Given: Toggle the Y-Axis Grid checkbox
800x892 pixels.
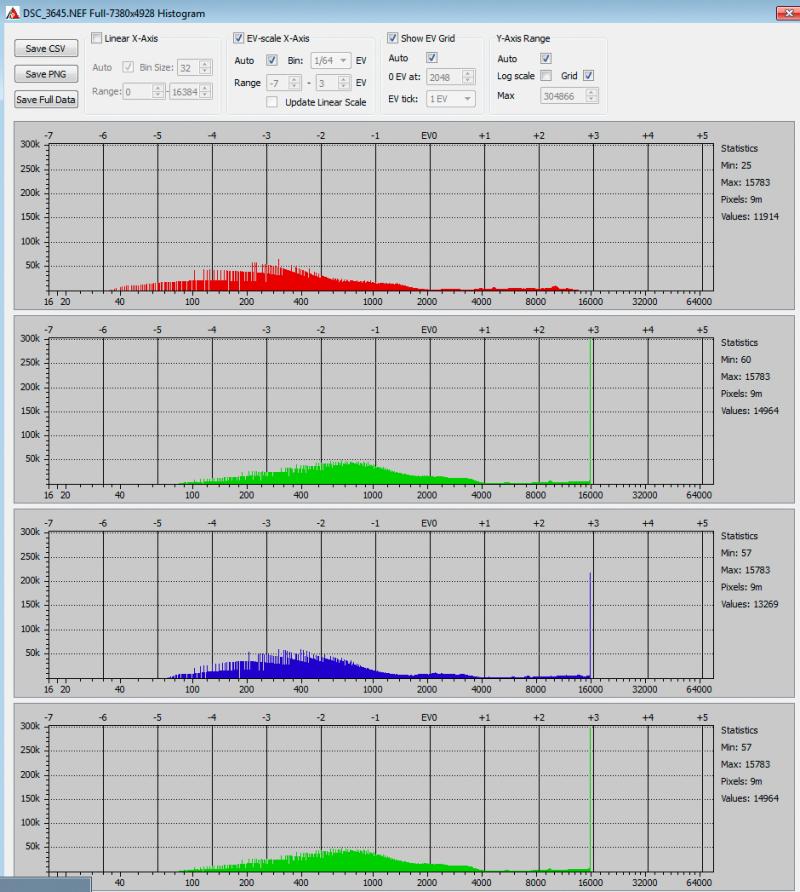Looking at the screenshot, I should [x=589, y=76].
